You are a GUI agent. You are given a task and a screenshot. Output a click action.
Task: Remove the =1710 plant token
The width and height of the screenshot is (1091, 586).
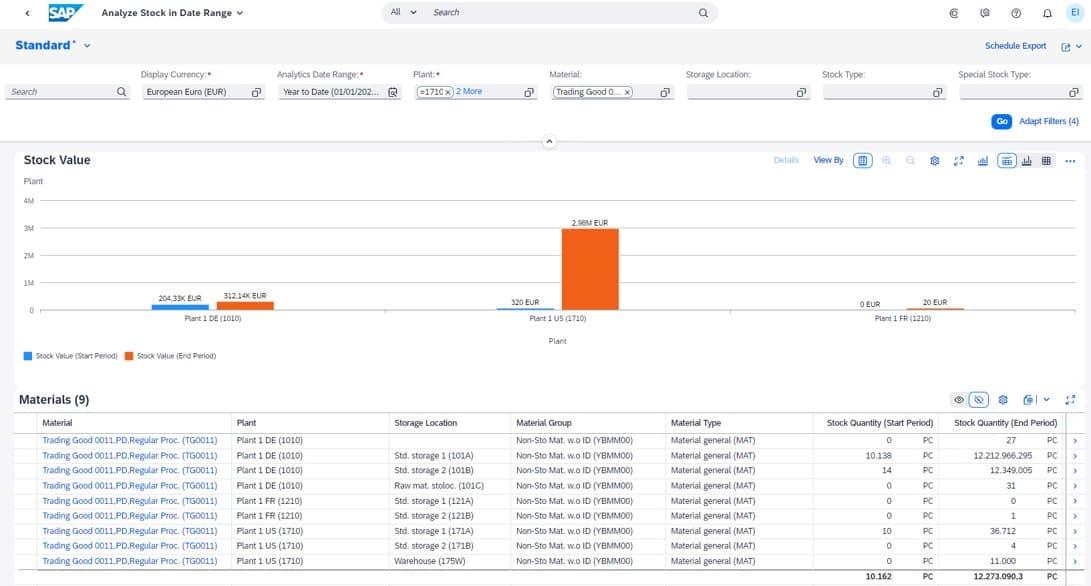click(448, 92)
